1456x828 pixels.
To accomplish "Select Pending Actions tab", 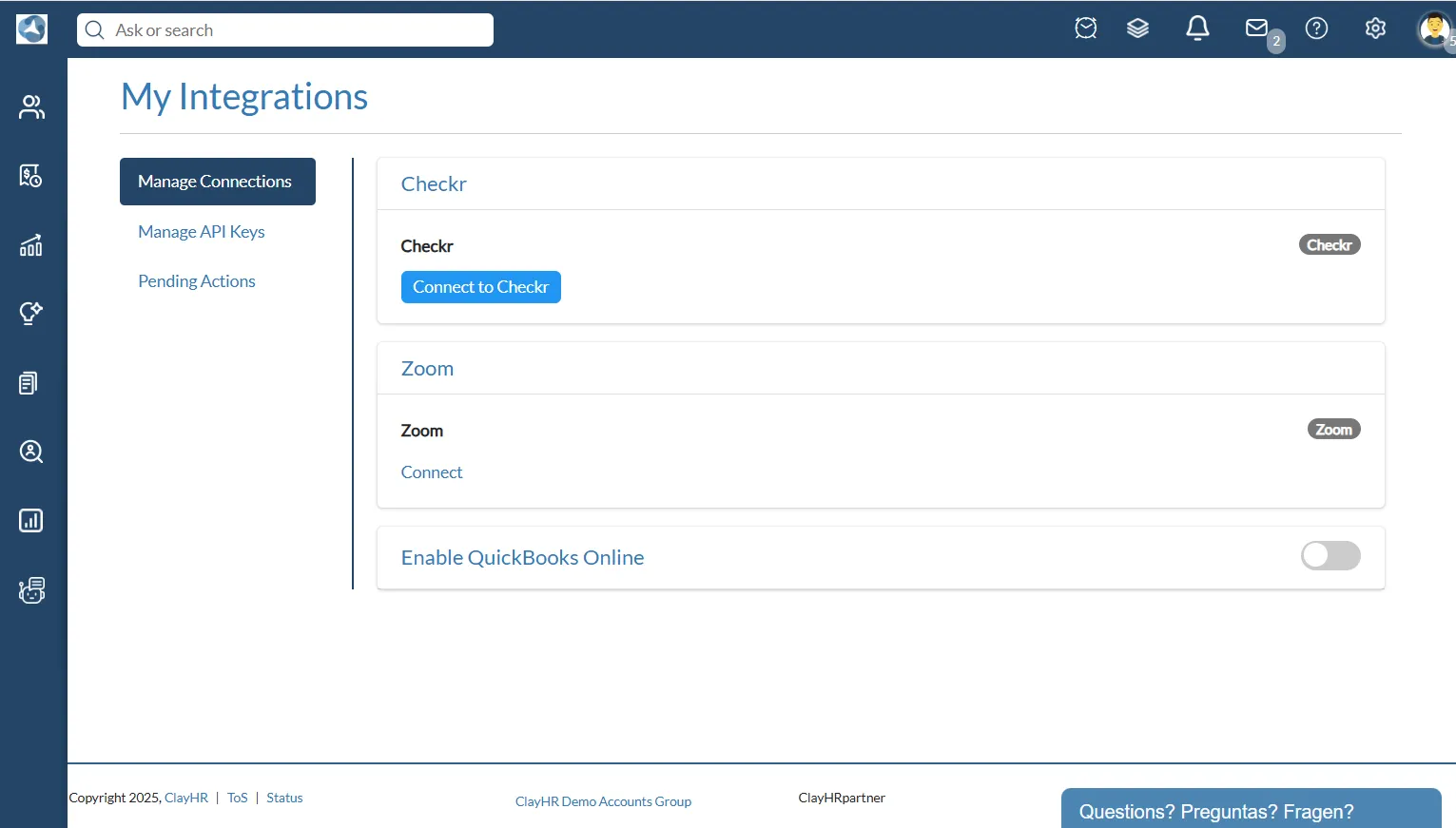I will pos(197,281).
